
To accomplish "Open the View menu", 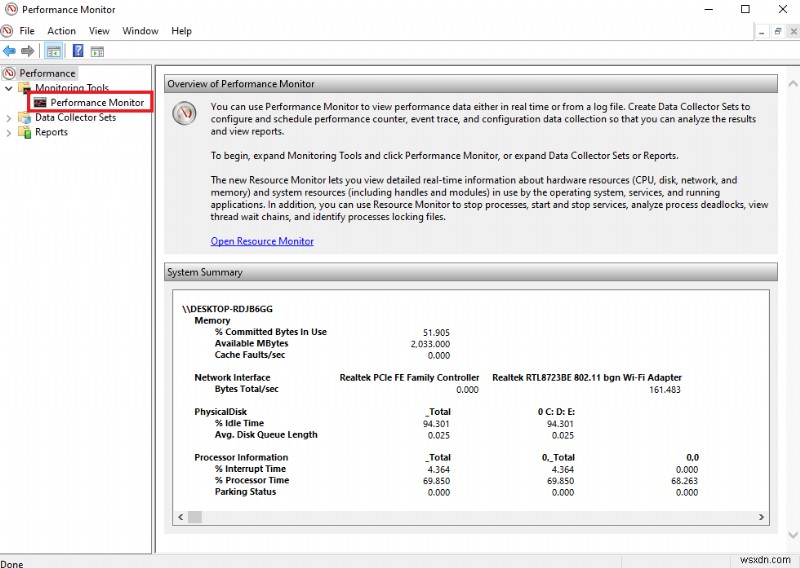I will click(x=99, y=31).
